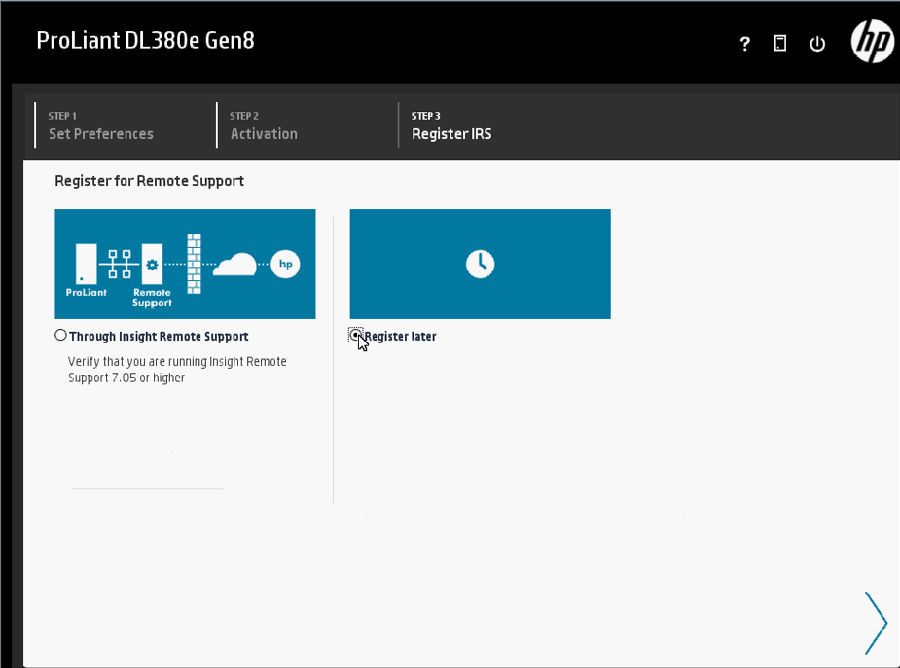This screenshot has width=900, height=668.
Task: Open the help question mark icon
Action: (744, 44)
